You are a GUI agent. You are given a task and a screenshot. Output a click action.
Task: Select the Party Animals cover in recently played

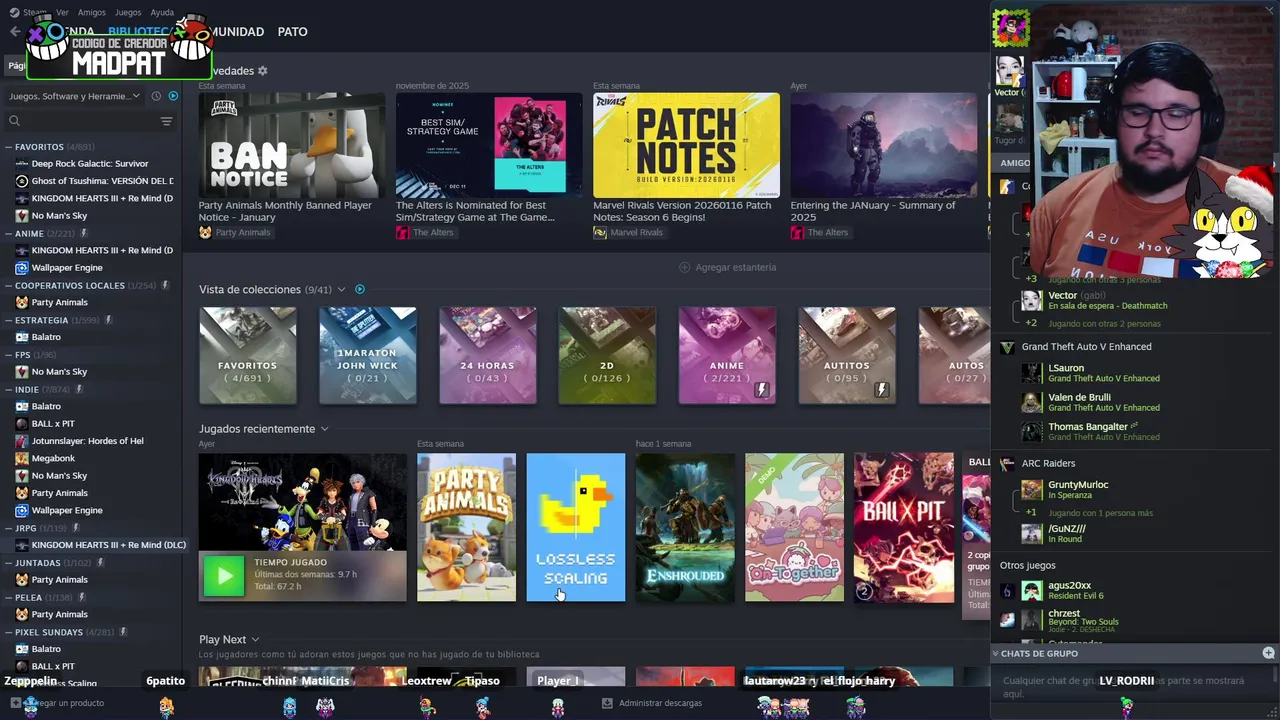click(x=466, y=528)
